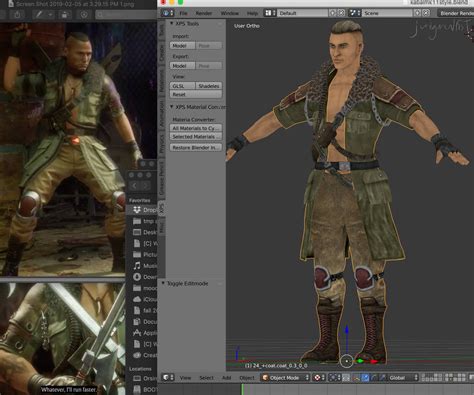The height and width of the screenshot is (395, 474).
Task: Open the Blender editor type selector in the info header
Action: [167, 13]
